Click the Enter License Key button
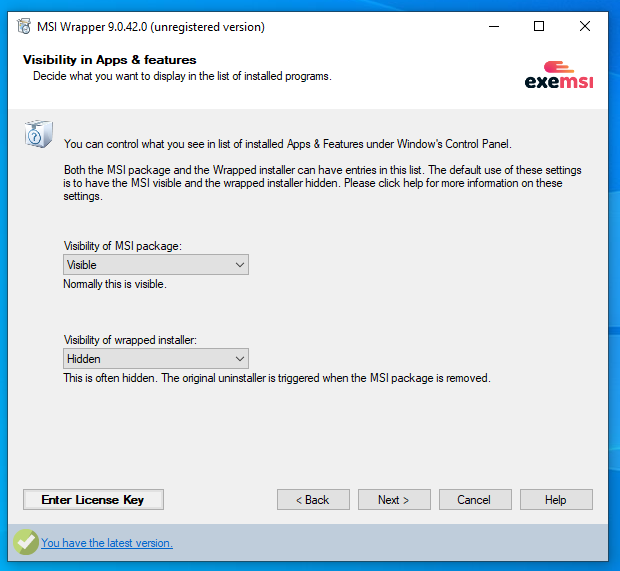 93,500
